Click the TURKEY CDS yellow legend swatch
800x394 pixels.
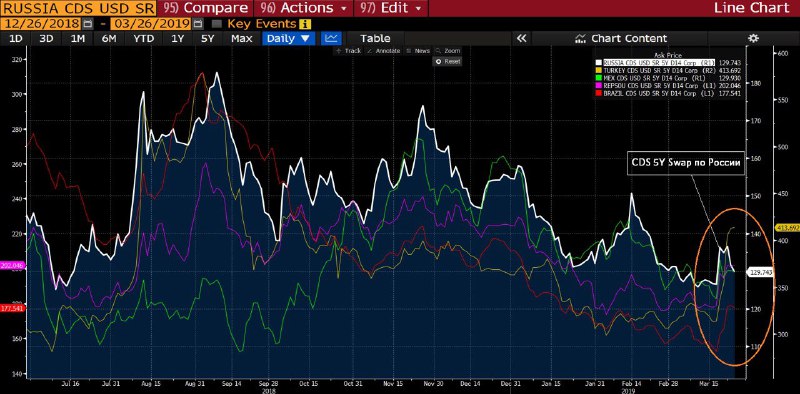click(x=599, y=70)
